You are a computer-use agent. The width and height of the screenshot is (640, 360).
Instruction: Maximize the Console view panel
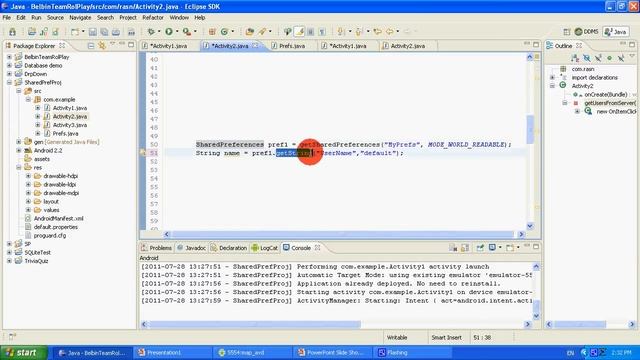(536, 247)
